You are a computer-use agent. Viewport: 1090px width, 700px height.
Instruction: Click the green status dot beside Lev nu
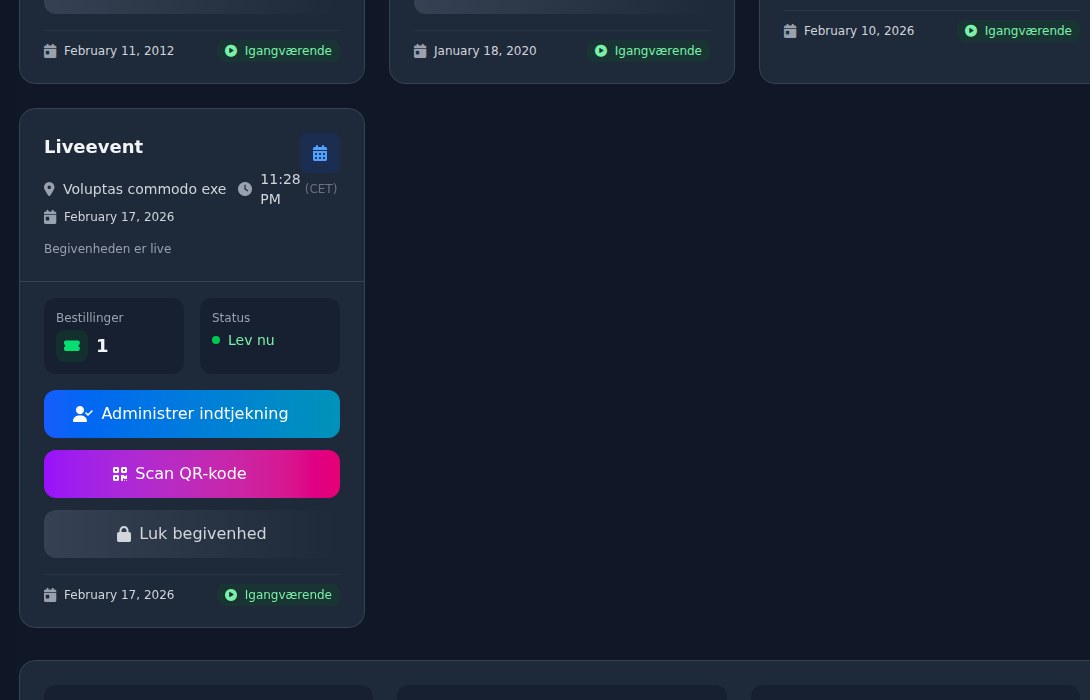coord(216,340)
